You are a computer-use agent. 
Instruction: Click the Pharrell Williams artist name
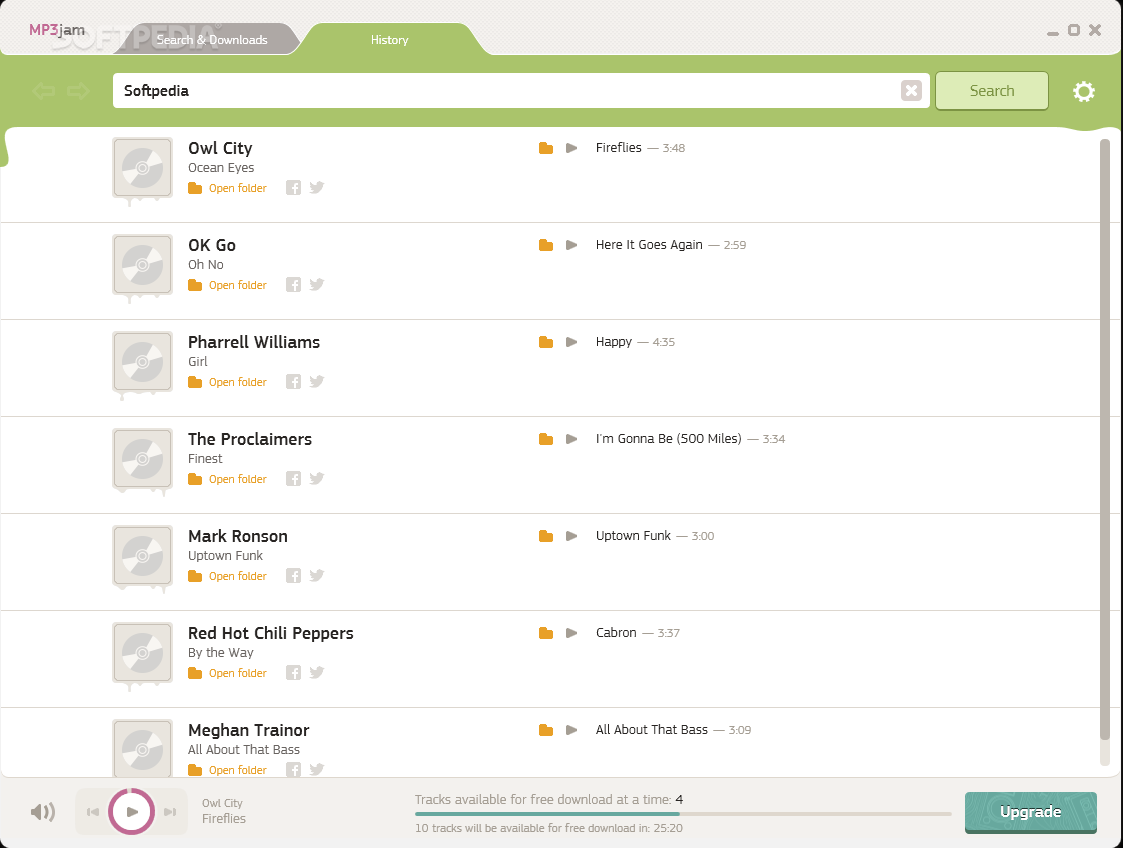(x=254, y=342)
